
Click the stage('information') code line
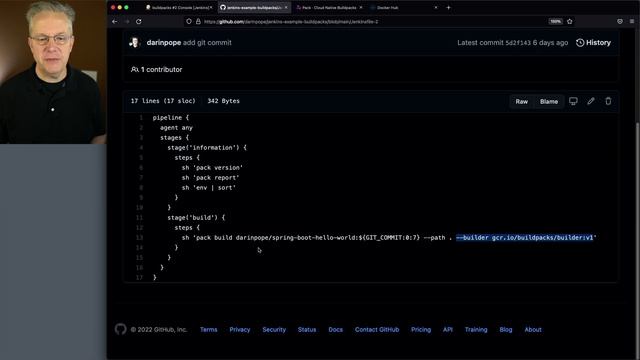coord(207,148)
